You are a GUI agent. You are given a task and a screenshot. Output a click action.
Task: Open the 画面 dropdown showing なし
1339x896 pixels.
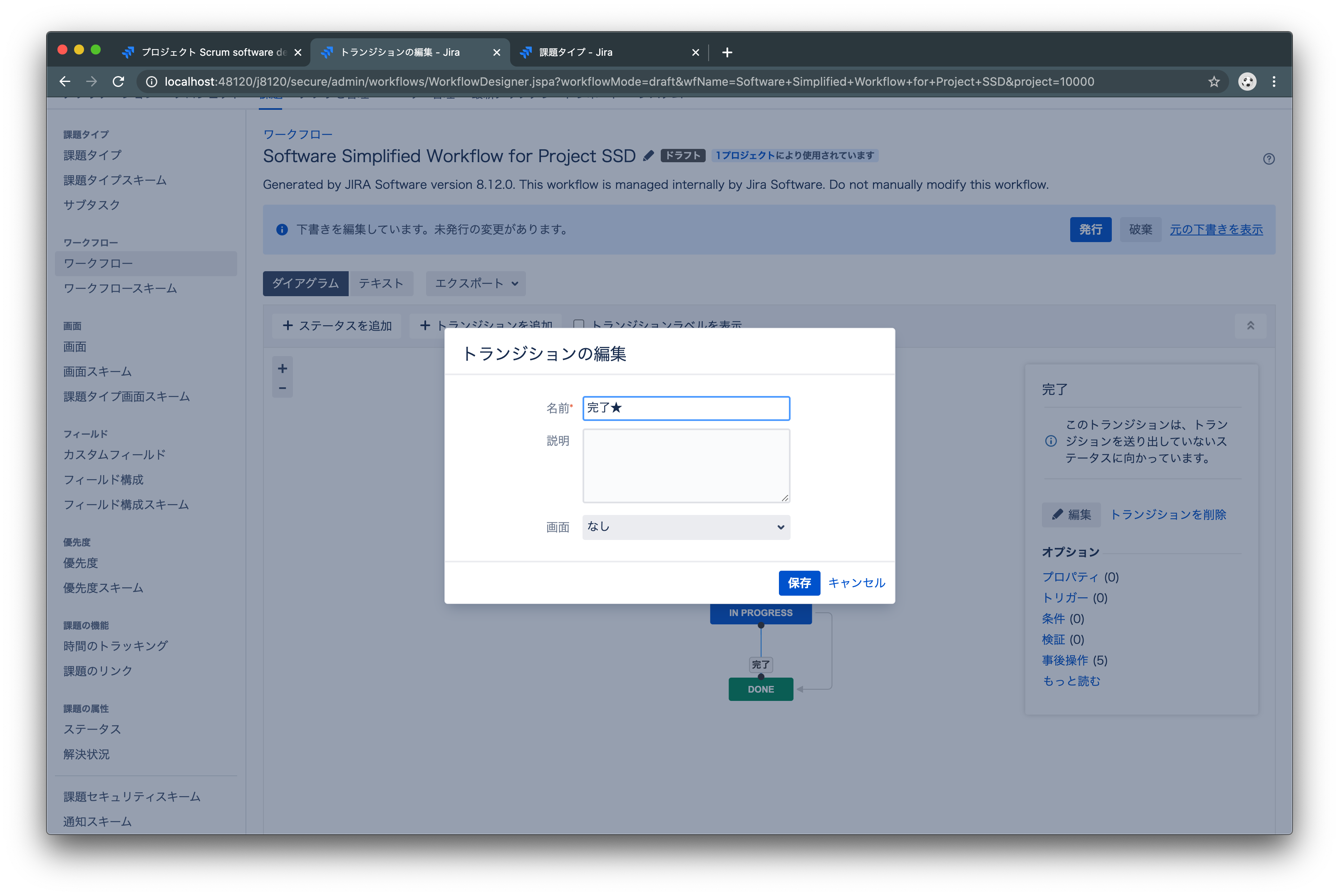coord(686,527)
